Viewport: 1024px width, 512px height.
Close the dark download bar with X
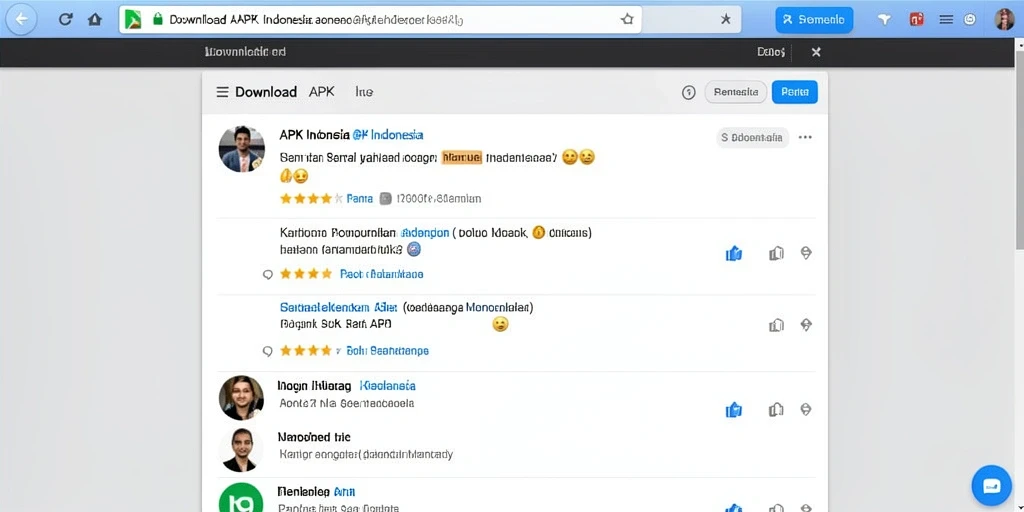click(816, 52)
